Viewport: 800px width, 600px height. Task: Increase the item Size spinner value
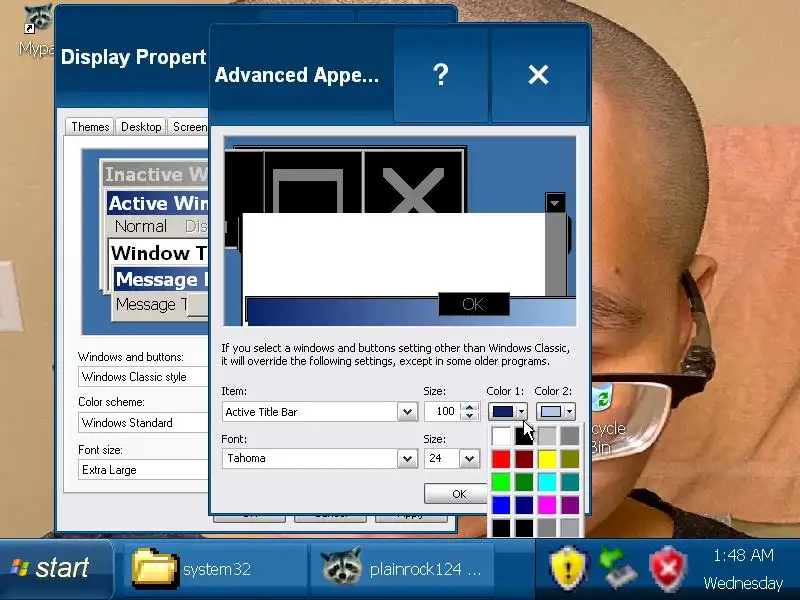[x=469, y=407]
